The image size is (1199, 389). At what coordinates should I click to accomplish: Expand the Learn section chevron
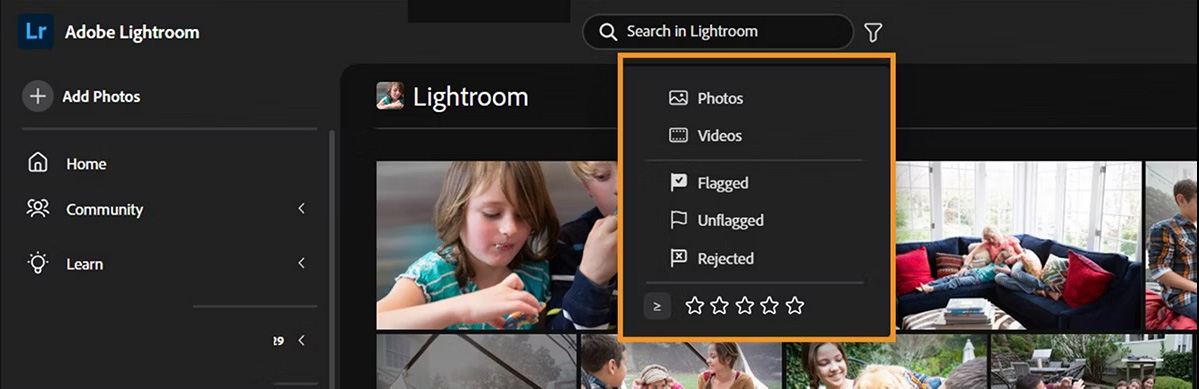point(301,263)
